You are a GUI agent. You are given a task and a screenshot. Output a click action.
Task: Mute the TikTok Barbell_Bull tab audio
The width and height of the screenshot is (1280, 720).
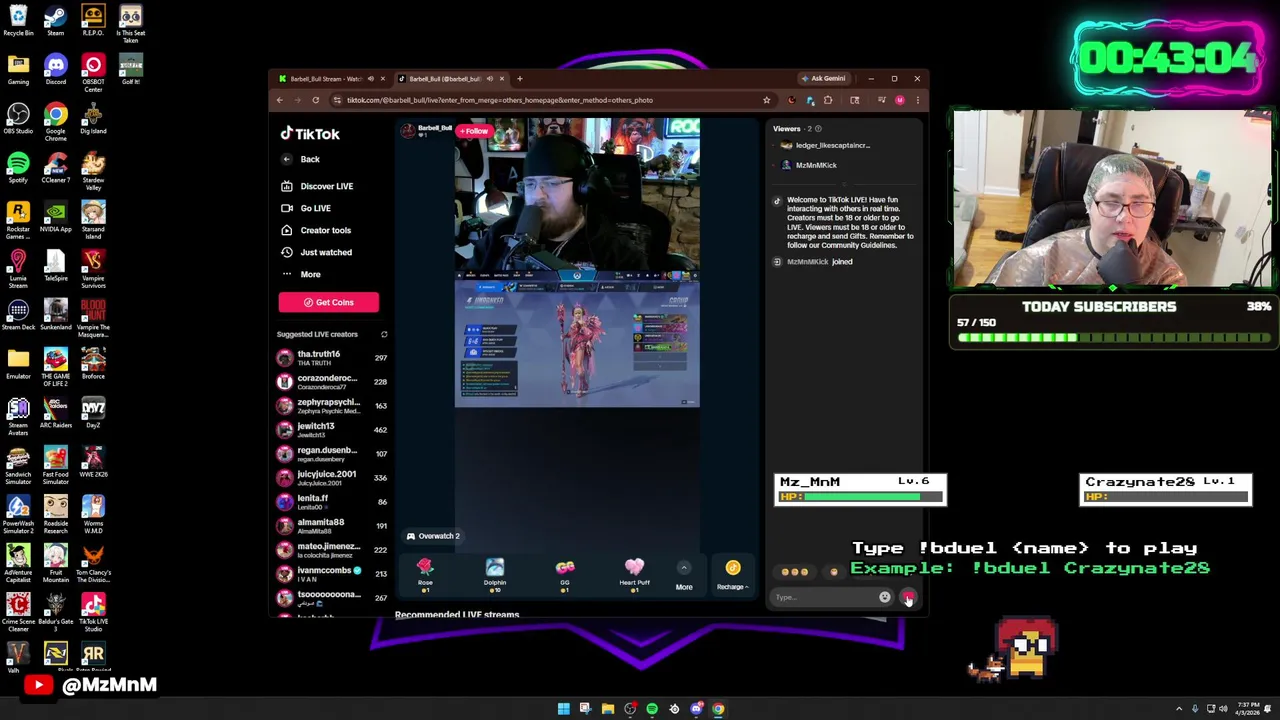[x=489, y=79]
